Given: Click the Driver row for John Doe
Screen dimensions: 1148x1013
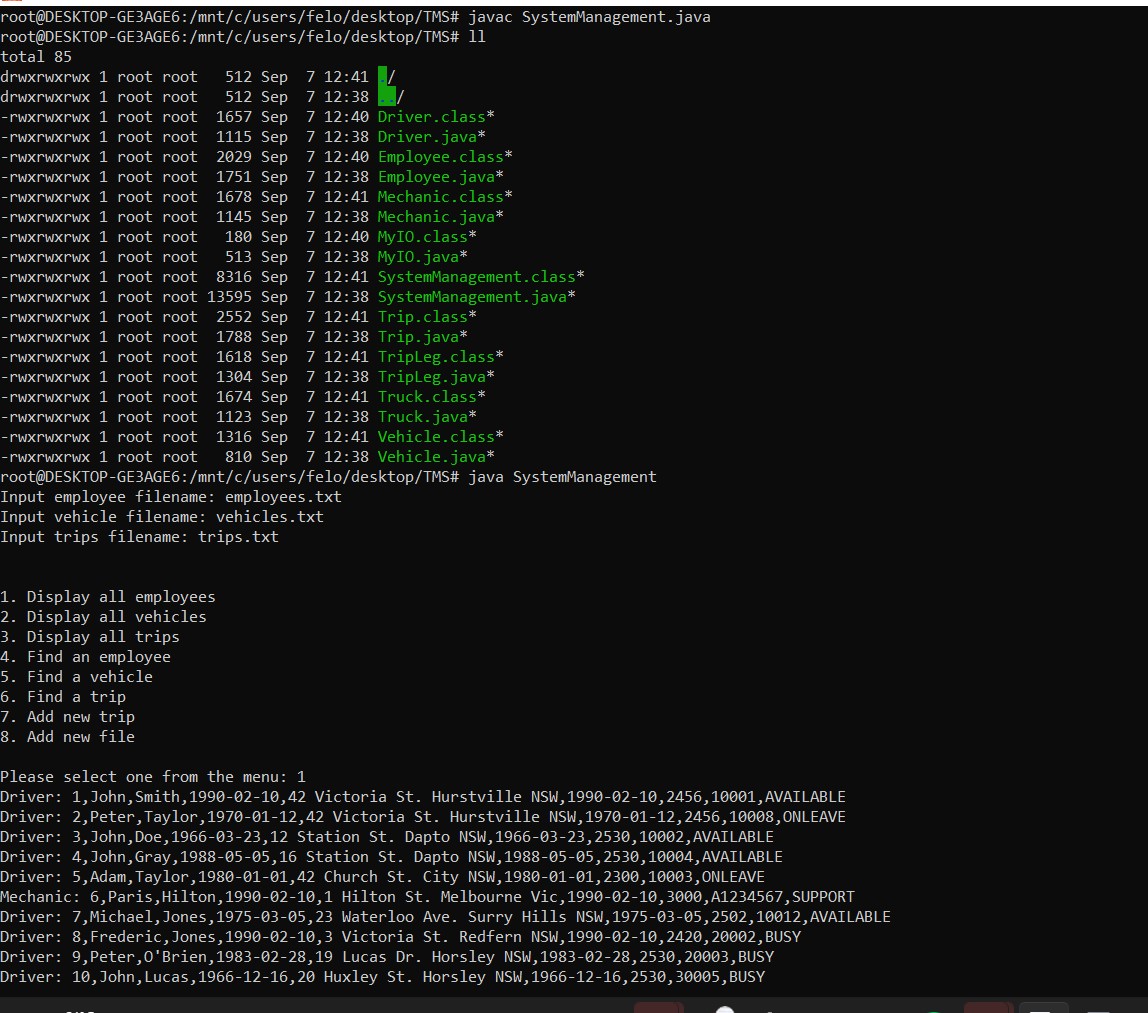Looking at the screenshot, I should click(387, 837).
